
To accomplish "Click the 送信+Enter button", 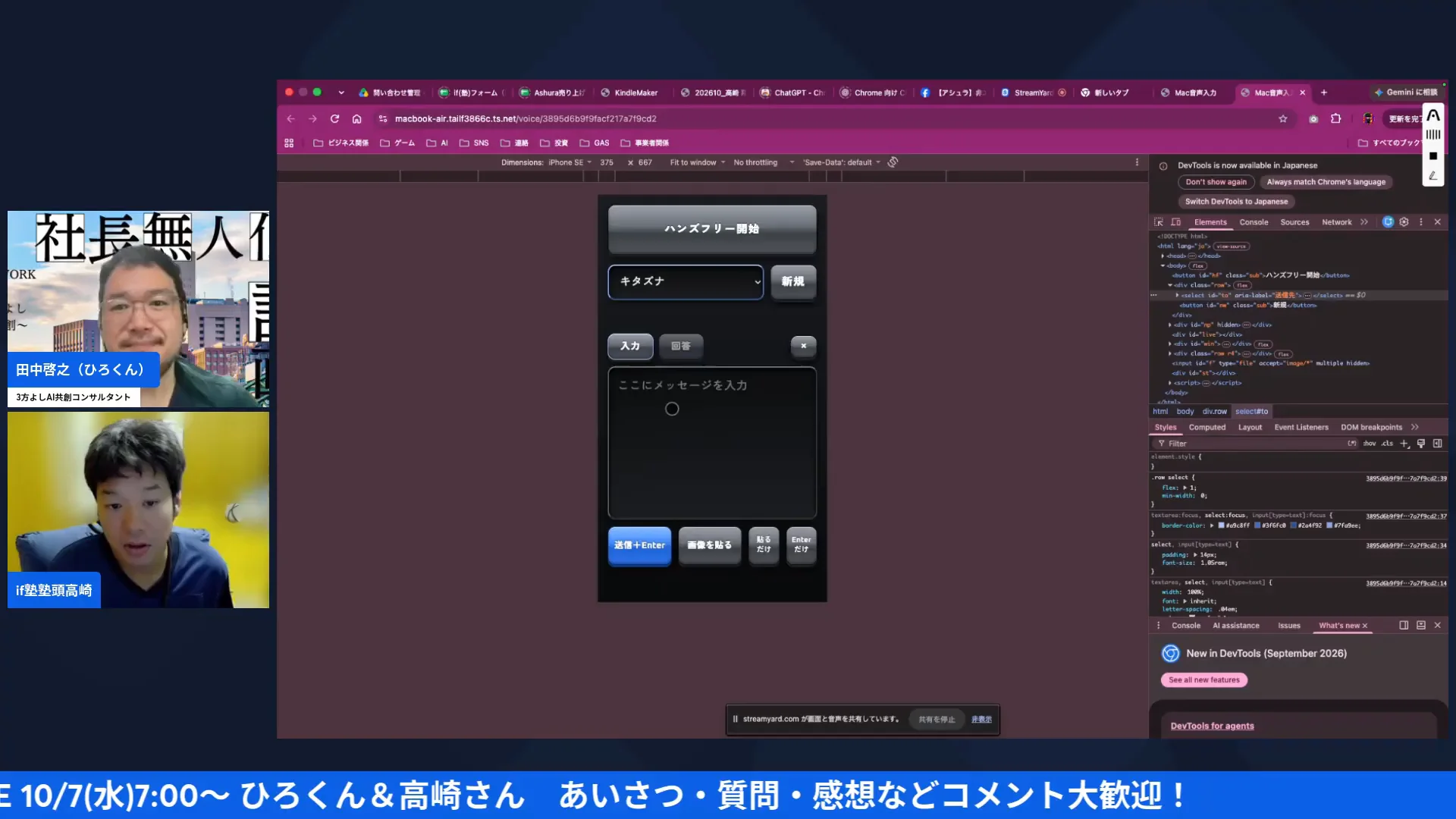I will click(639, 545).
